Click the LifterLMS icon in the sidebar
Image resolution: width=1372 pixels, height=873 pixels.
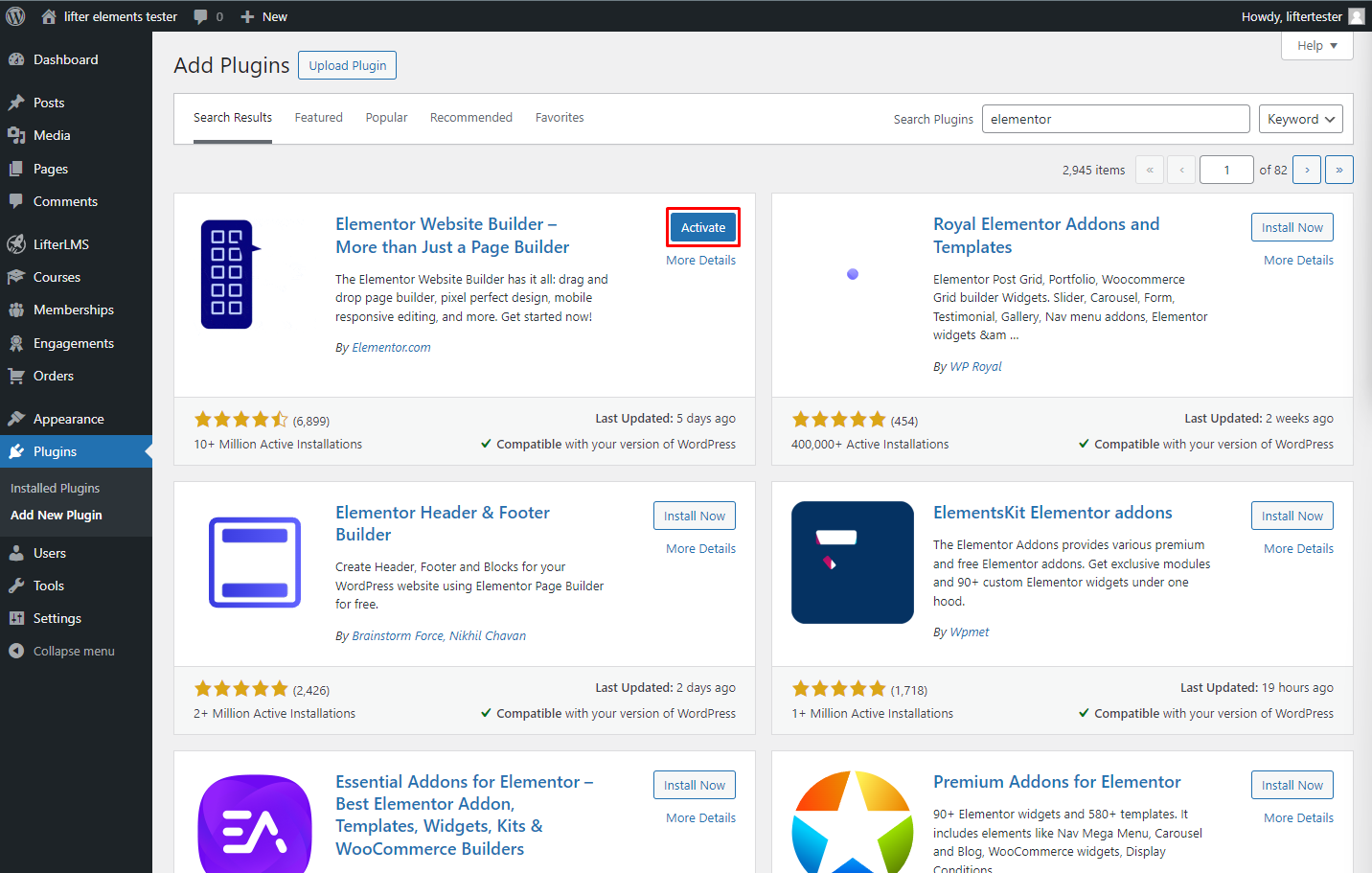[19, 243]
